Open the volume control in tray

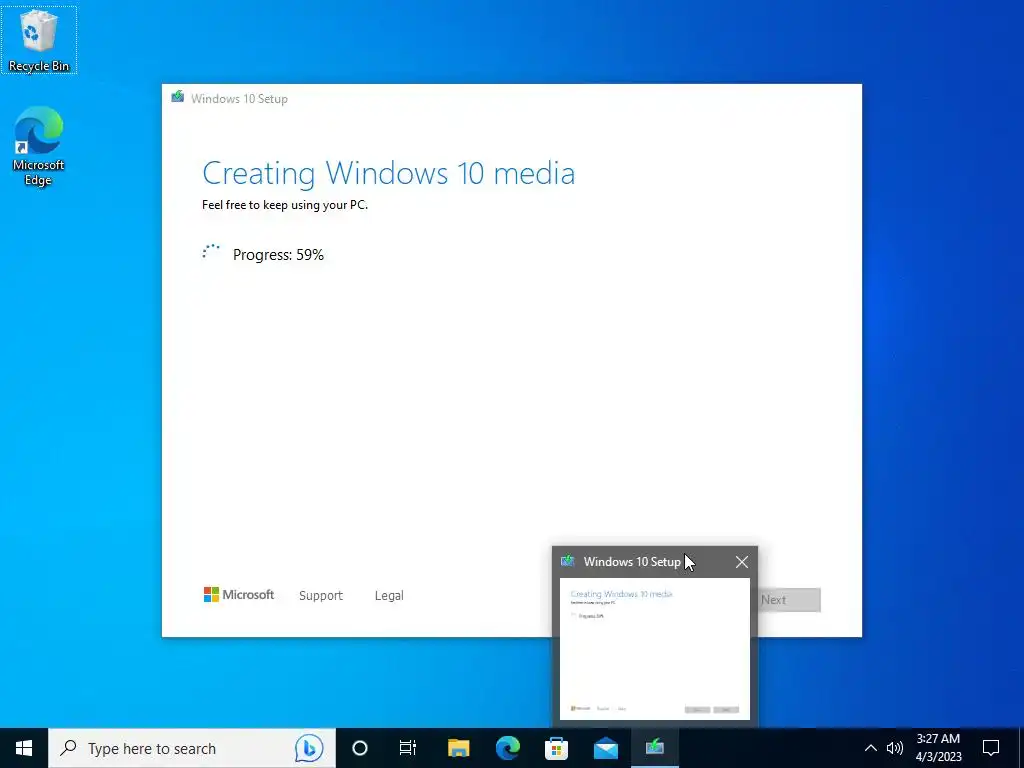coord(895,748)
